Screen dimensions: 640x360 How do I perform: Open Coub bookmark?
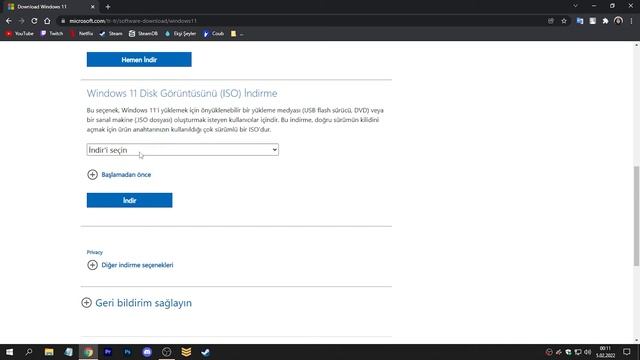tap(214, 33)
